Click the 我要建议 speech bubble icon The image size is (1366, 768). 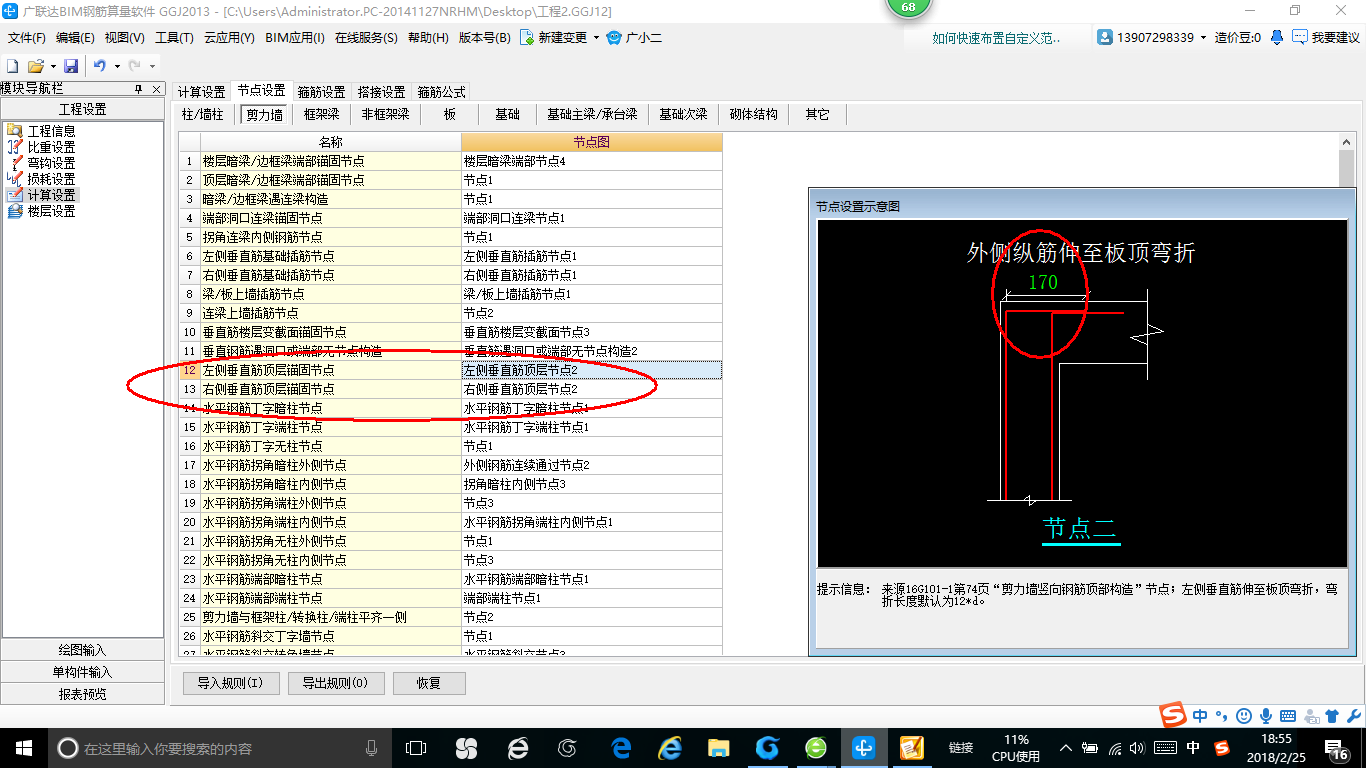pyautogui.click(x=1299, y=38)
